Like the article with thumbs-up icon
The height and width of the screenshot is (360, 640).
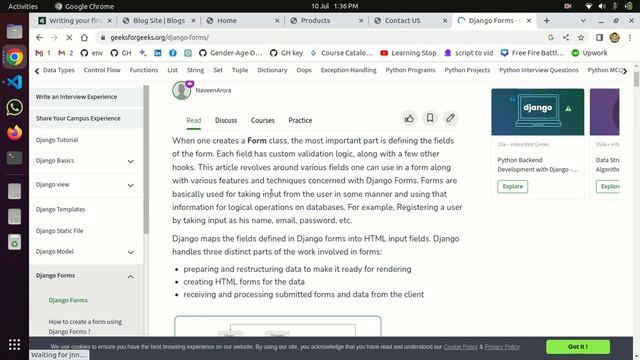click(409, 118)
